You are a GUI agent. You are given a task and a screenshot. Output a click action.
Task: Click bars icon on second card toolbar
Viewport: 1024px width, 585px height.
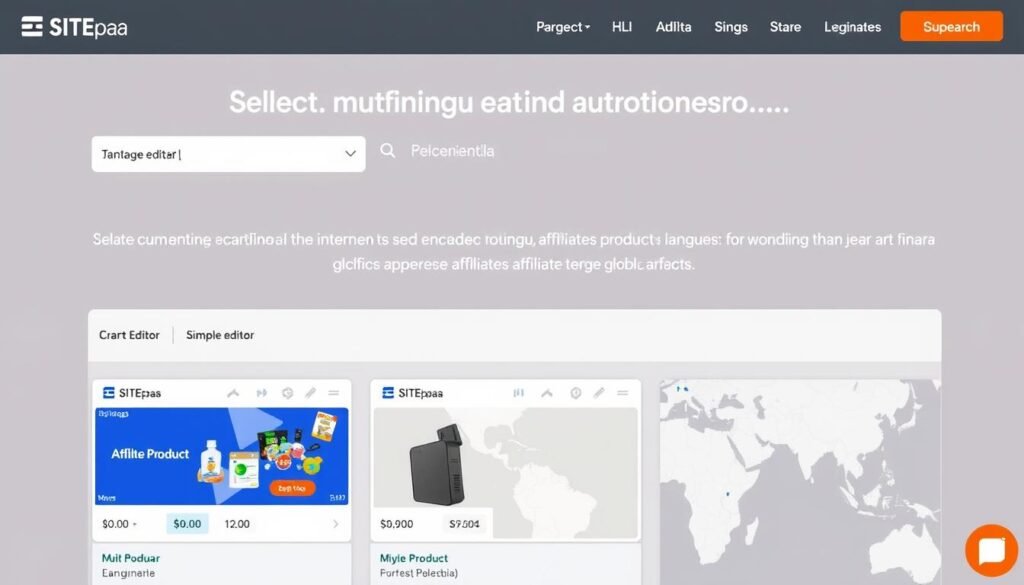pyautogui.click(x=519, y=393)
